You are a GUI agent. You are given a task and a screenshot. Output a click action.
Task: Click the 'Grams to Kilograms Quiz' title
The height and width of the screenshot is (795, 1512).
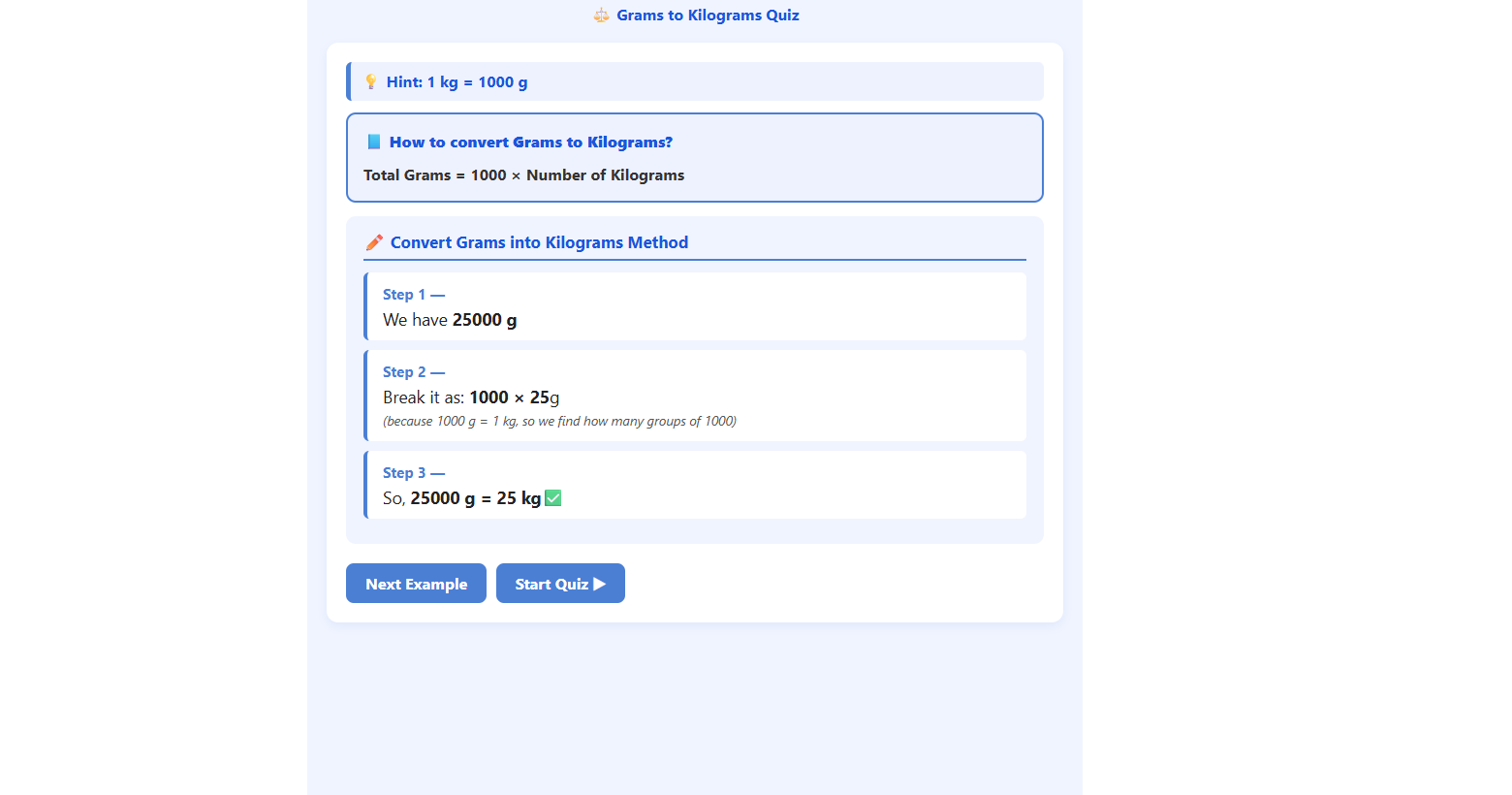click(x=708, y=16)
